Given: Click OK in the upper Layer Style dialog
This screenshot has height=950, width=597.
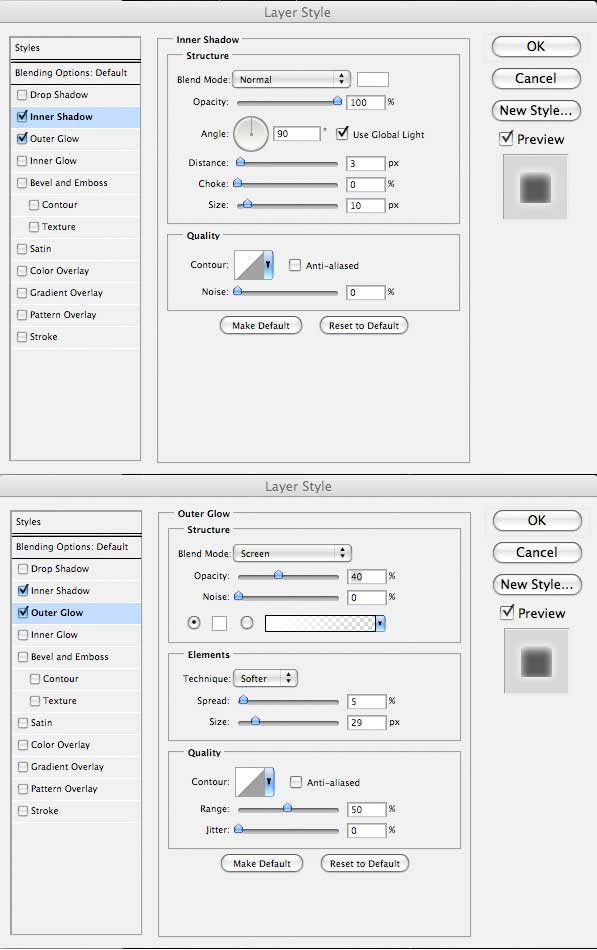Looking at the screenshot, I should 536,47.
